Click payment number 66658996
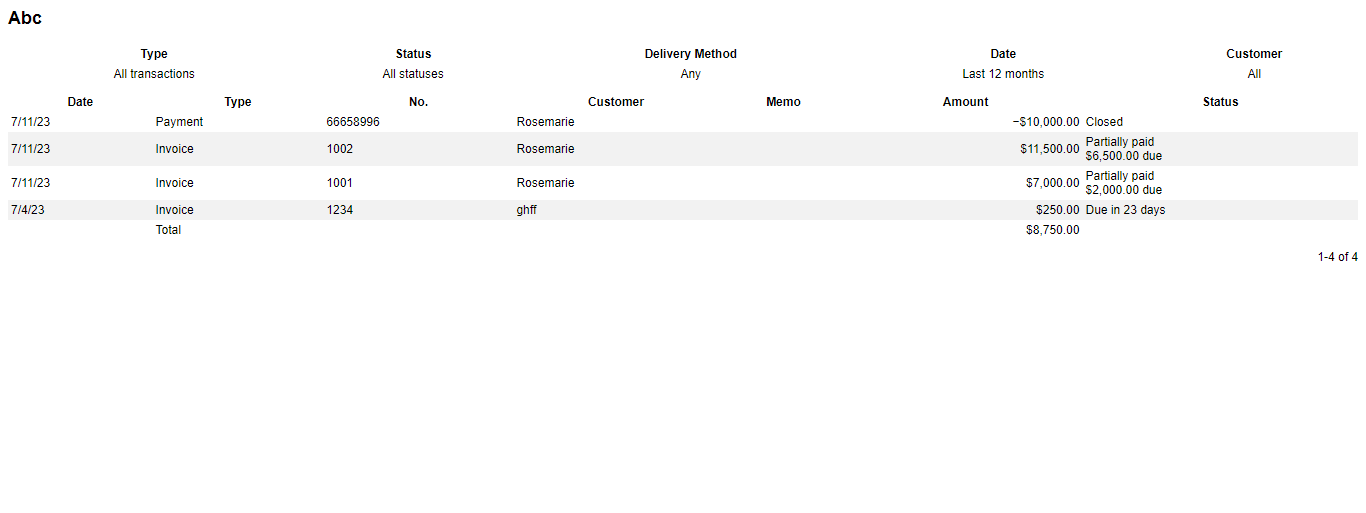The height and width of the screenshot is (513, 1366). 353,122
